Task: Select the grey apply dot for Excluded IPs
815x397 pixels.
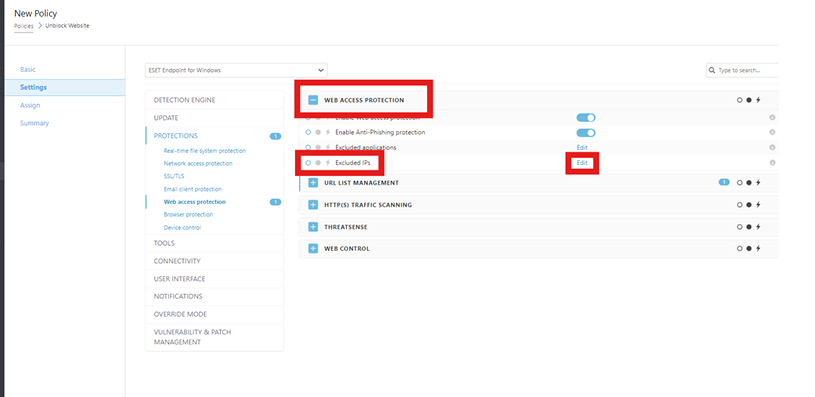Action: pos(318,163)
